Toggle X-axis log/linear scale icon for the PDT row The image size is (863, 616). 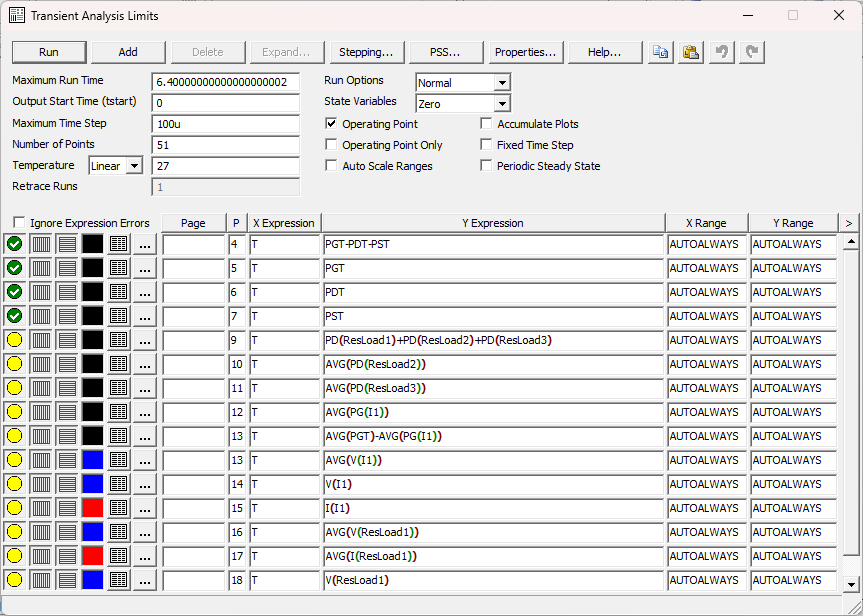pyautogui.click(x=41, y=292)
